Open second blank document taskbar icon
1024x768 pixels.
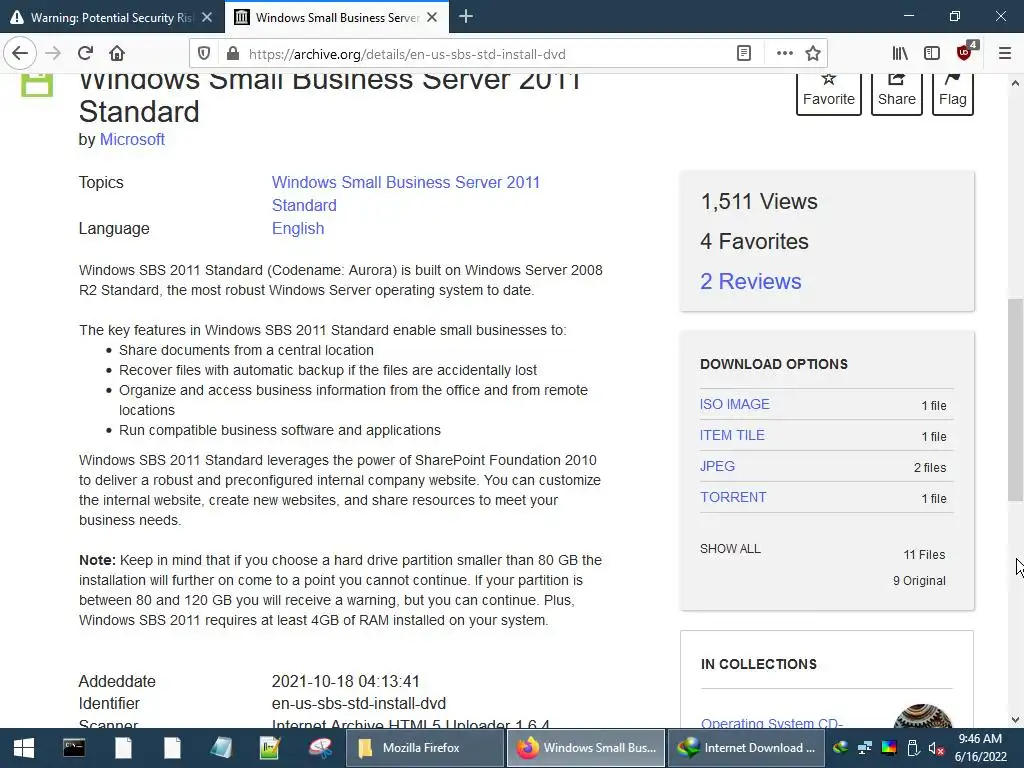coord(172,748)
